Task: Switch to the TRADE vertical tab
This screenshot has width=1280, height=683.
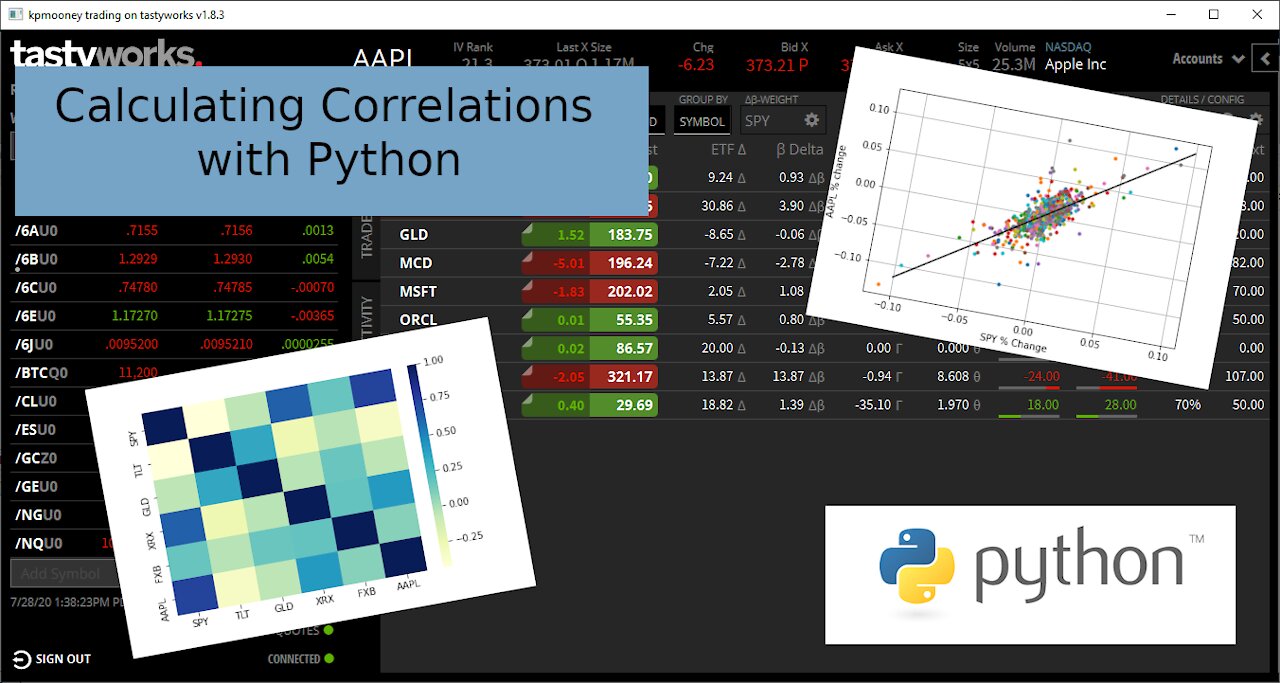Action: [366, 235]
